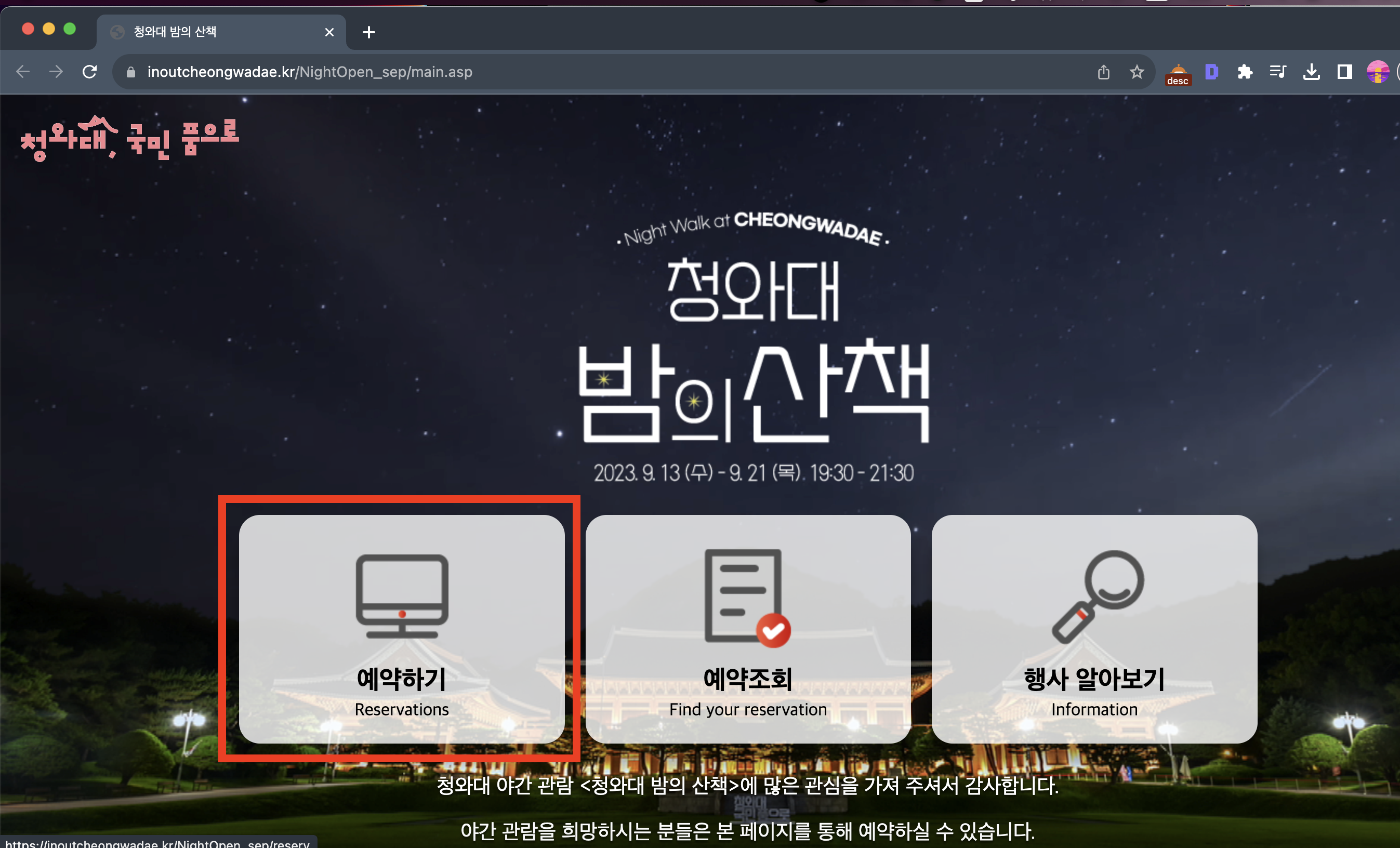This screenshot has height=848, width=1400.
Task: Bookmark this page with star icon
Action: pos(1137,72)
